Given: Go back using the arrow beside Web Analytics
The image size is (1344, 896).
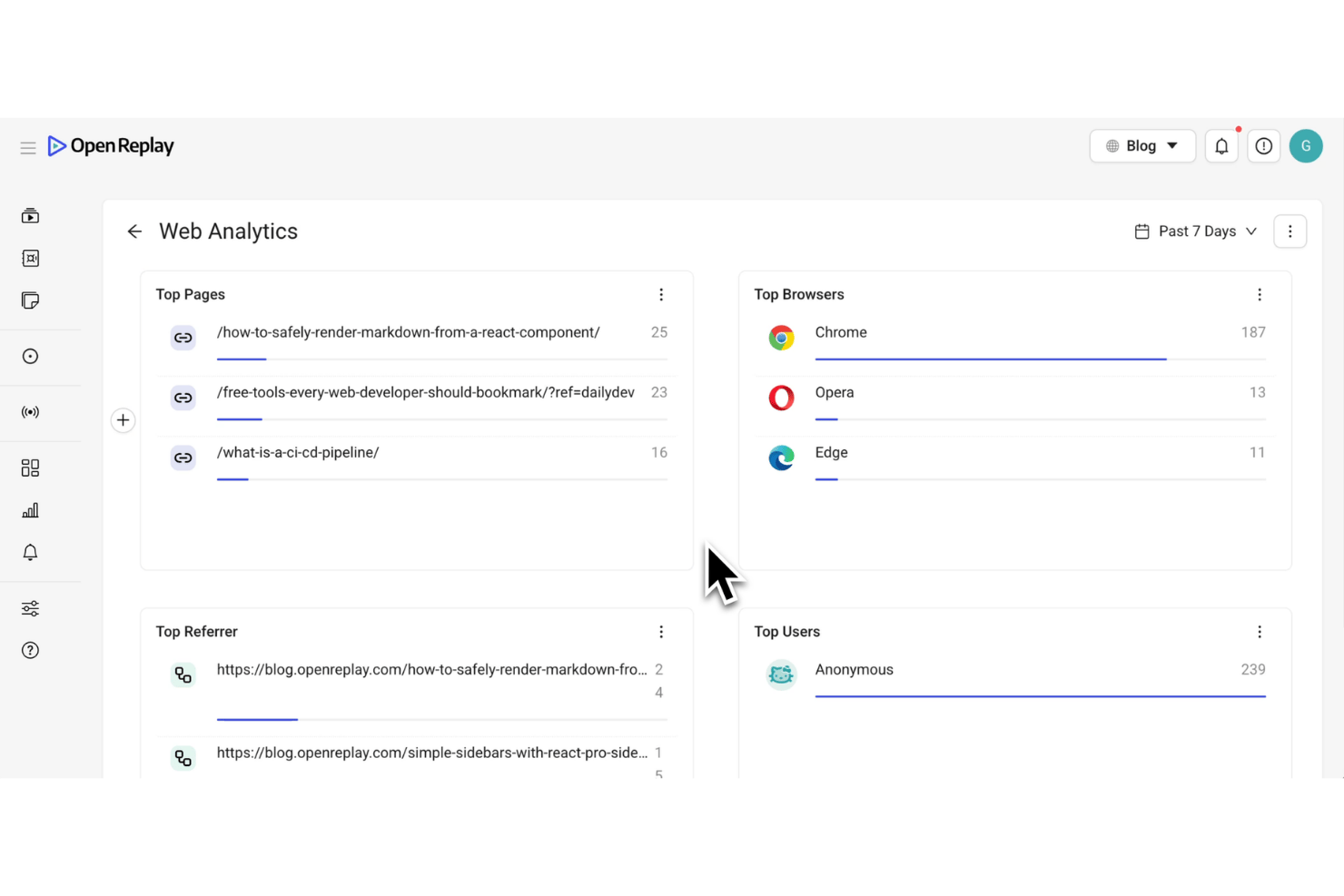Looking at the screenshot, I should click(134, 231).
